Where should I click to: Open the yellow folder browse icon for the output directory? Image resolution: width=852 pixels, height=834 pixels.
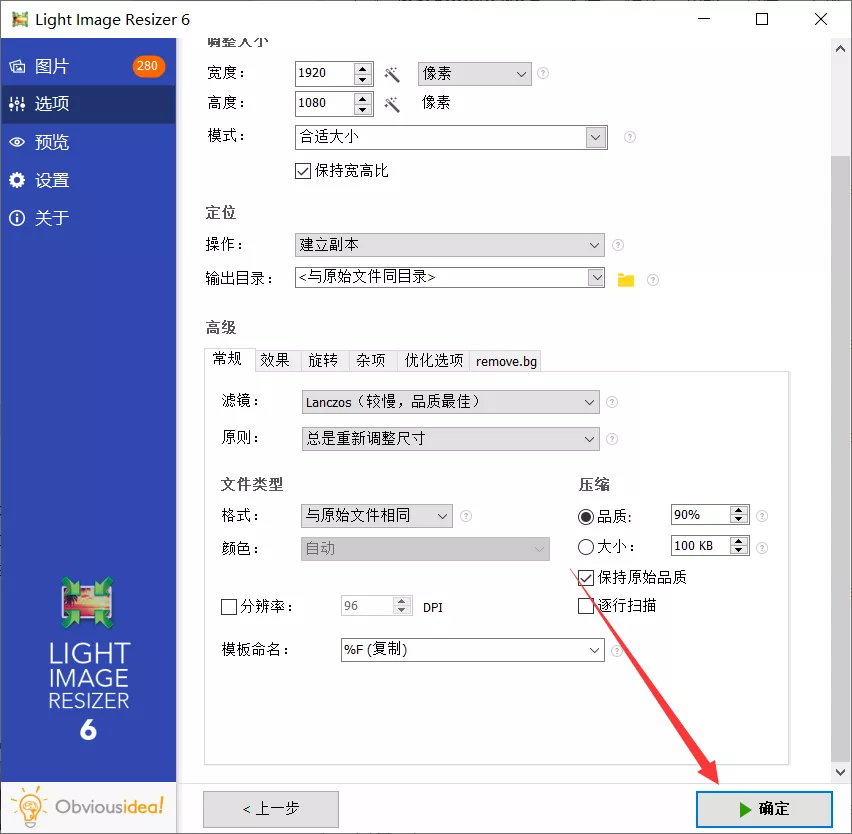click(626, 280)
